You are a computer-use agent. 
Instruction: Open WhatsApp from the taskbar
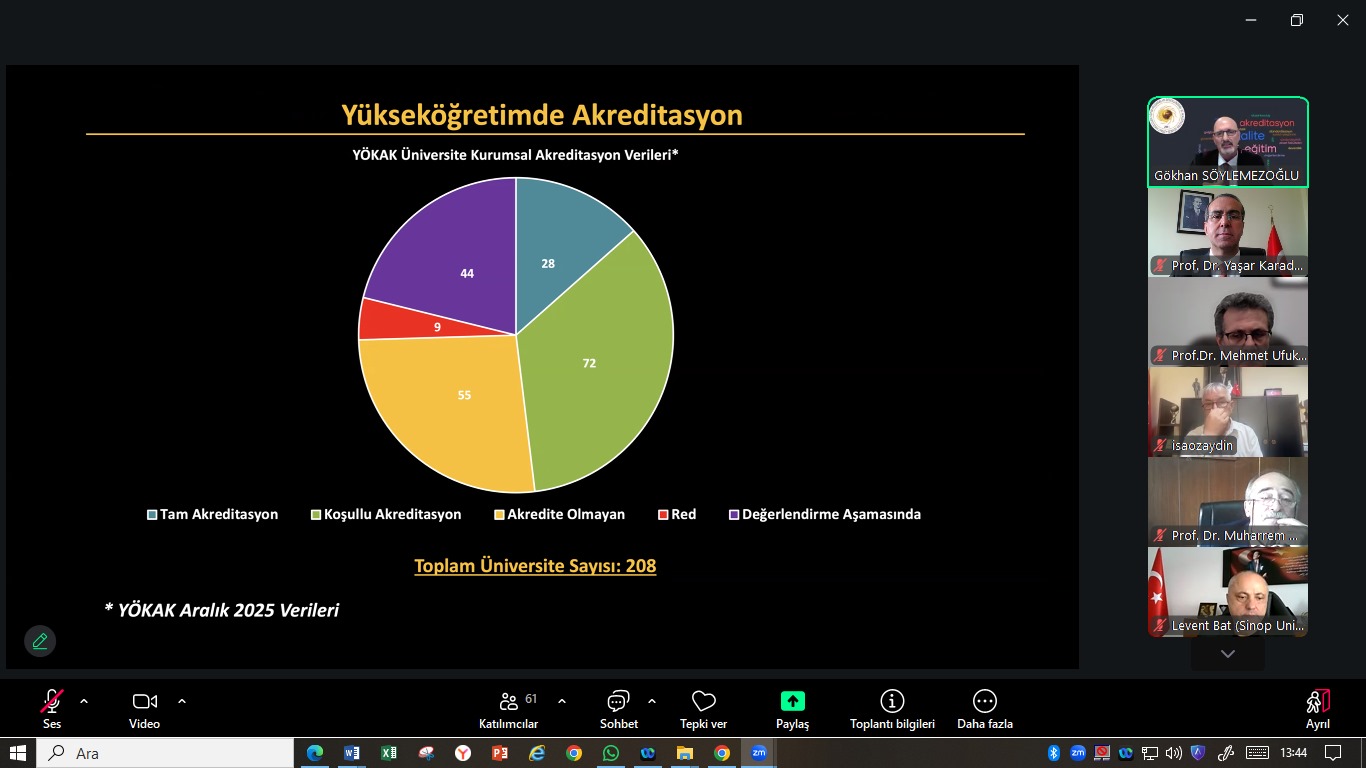[610, 753]
